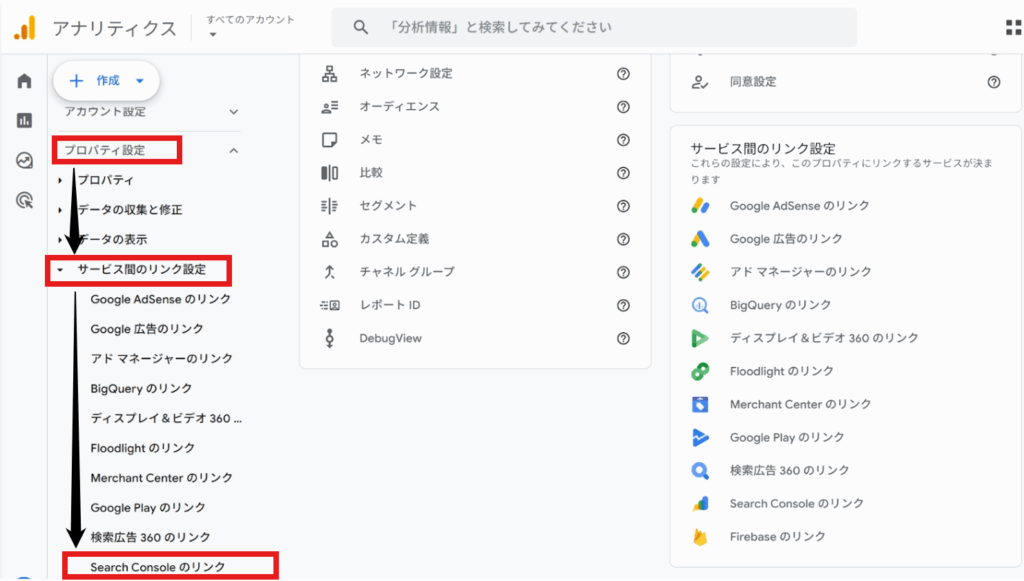
Task: Open the DebugView settings link
Action: tap(391, 339)
